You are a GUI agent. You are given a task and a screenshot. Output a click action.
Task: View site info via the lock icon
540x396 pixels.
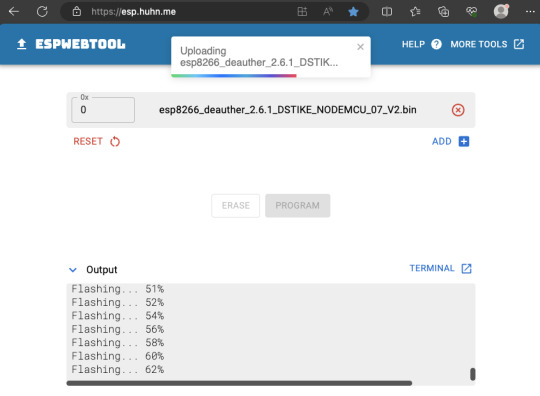click(76, 12)
